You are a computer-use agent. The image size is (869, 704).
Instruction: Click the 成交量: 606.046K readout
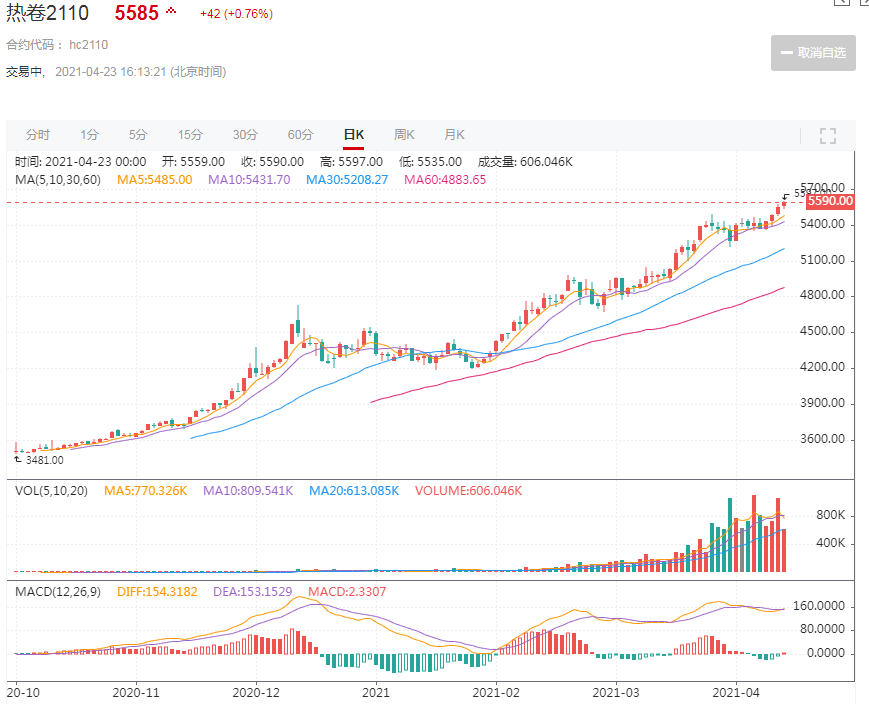click(525, 162)
